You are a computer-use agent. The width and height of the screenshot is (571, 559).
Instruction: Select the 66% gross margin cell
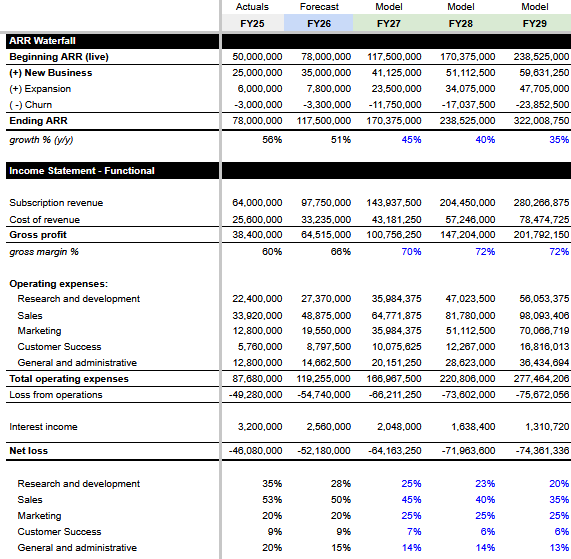[x=341, y=252]
